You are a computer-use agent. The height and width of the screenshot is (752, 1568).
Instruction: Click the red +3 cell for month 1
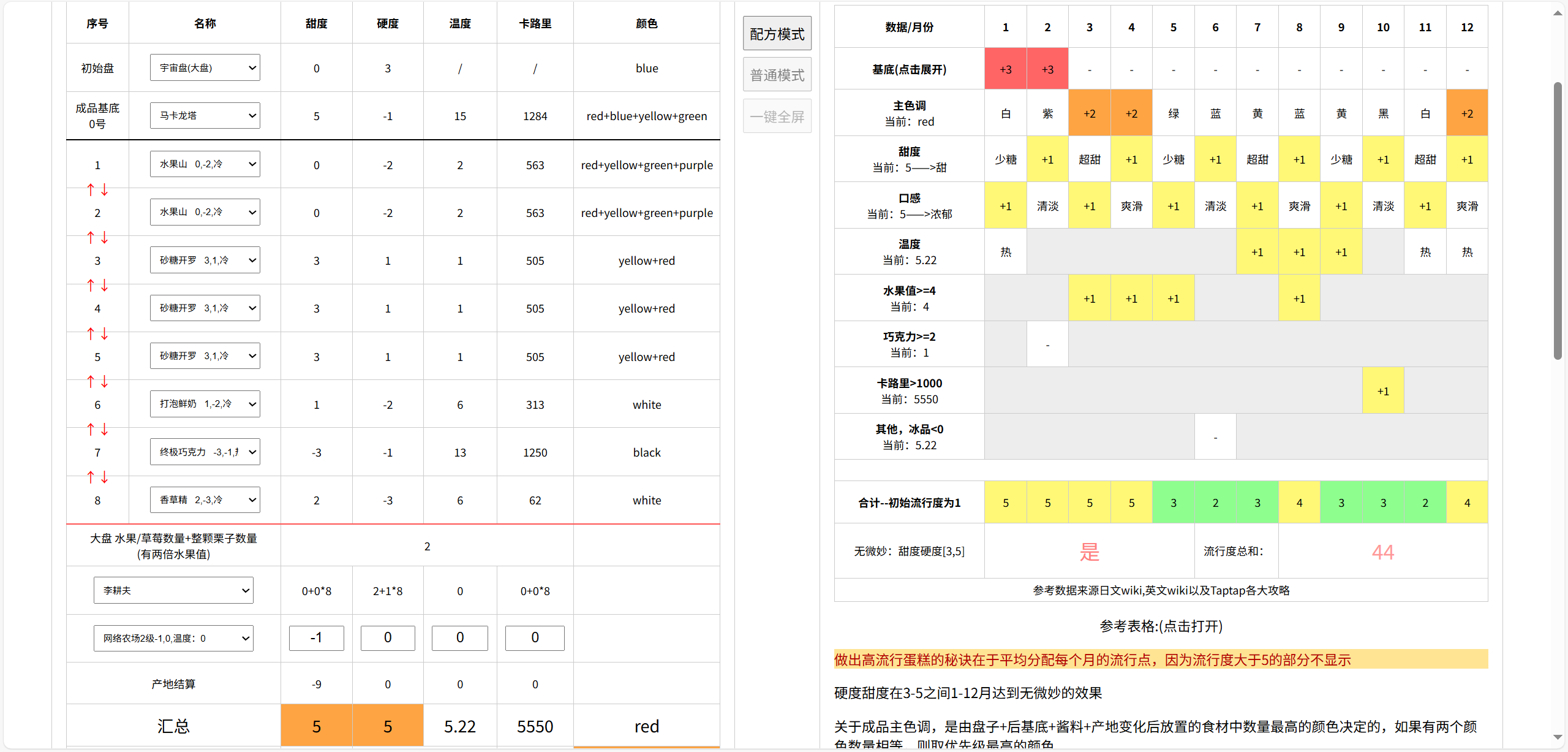click(x=1006, y=69)
